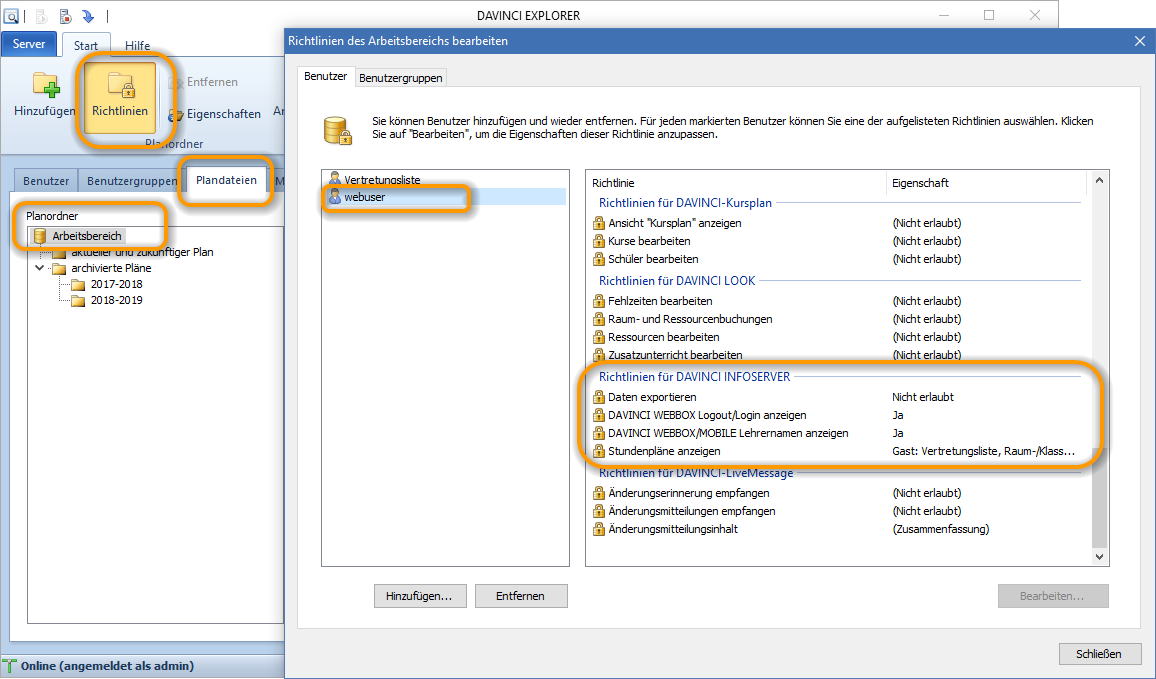The width and height of the screenshot is (1156, 679).
Task: Click lock icon beside Daten exportieren
Action: 599,397
